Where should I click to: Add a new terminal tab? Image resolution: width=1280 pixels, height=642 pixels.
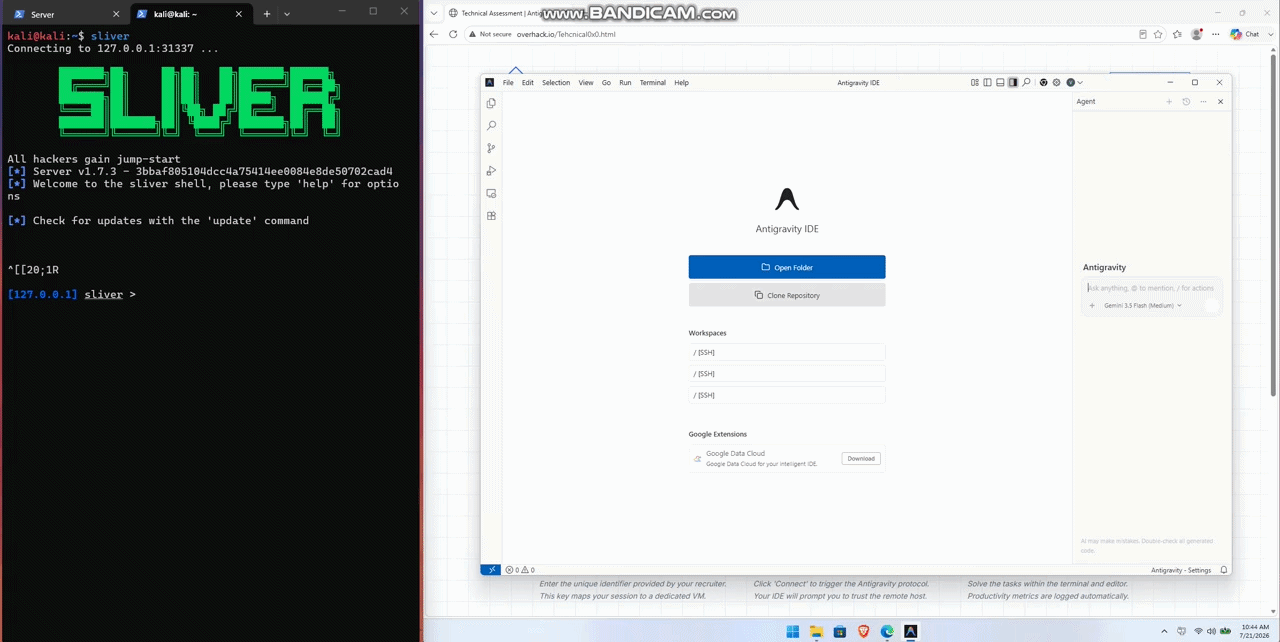[267, 14]
